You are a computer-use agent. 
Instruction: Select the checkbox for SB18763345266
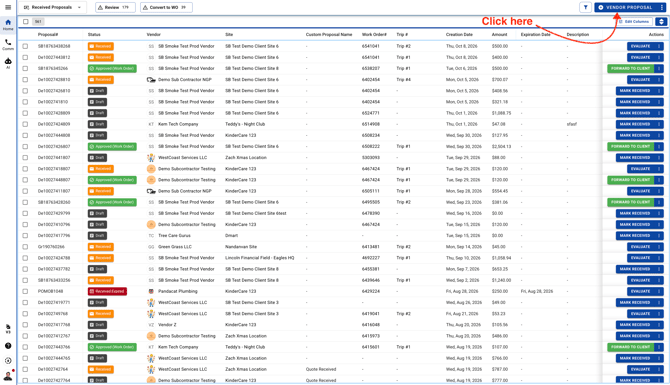tap(25, 68)
